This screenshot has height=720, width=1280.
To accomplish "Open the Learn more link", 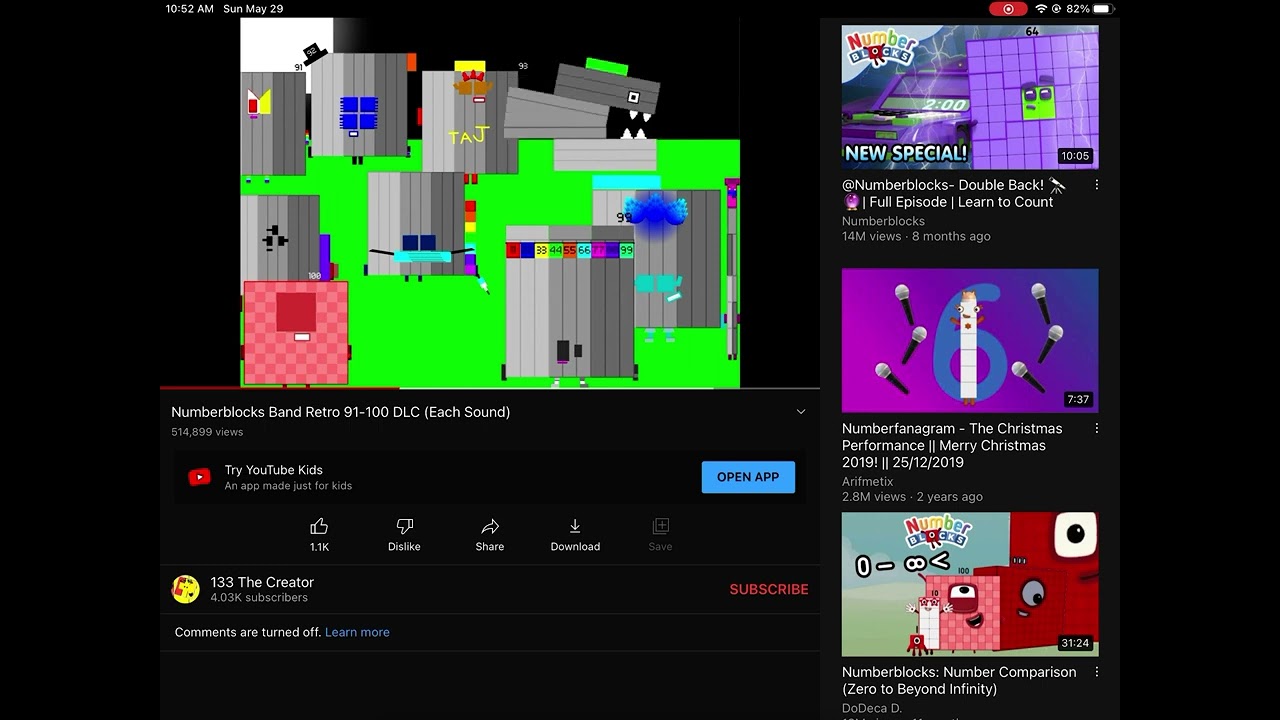I will (357, 632).
